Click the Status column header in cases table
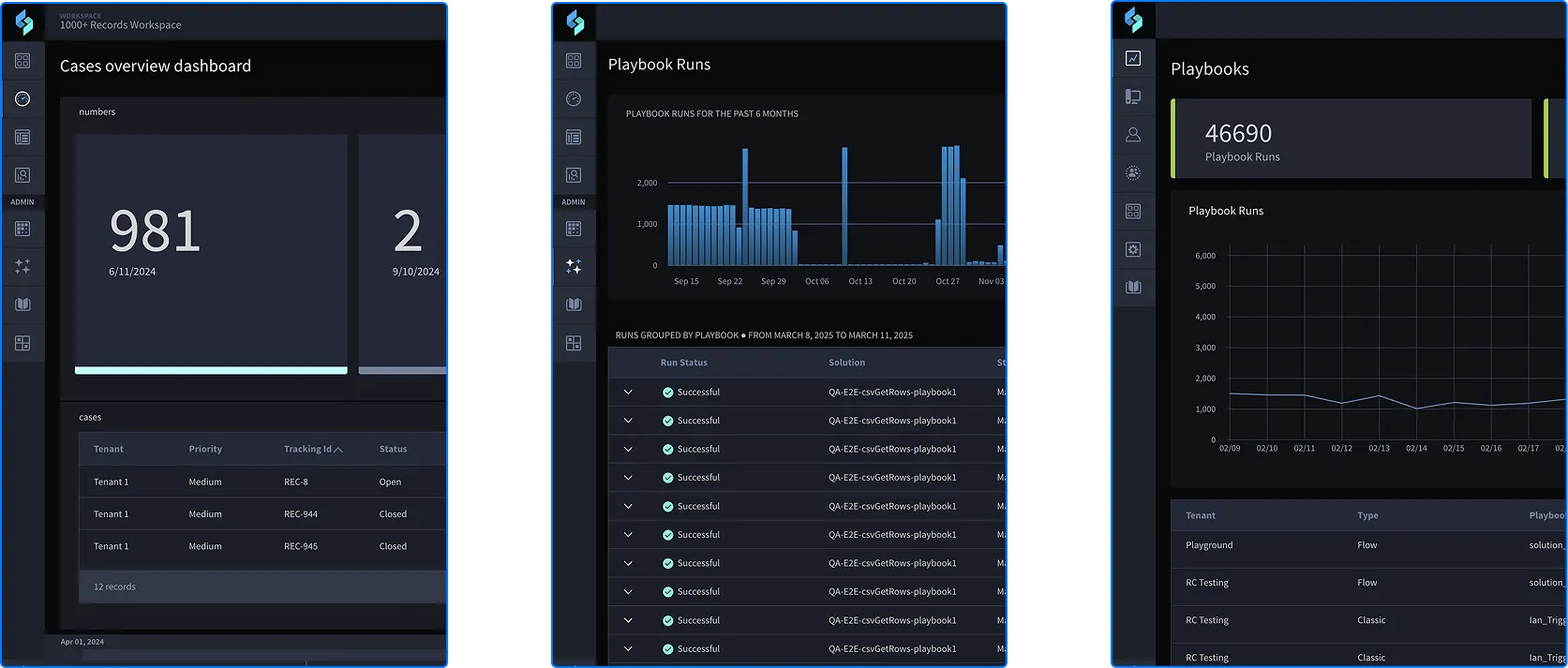The width and height of the screenshot is (1568, 668). 393,449
